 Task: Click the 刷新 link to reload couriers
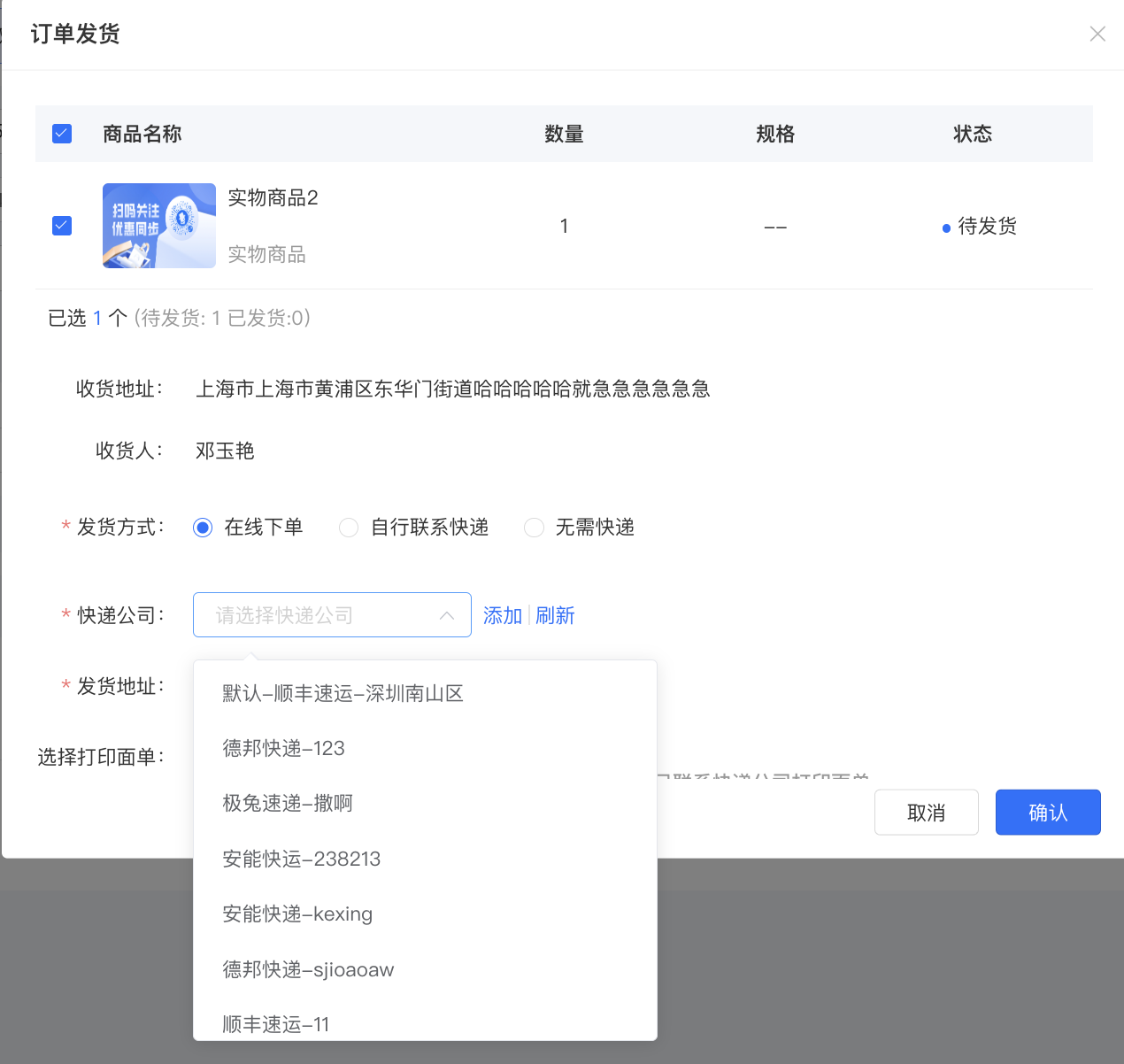(x=555, y=615)
